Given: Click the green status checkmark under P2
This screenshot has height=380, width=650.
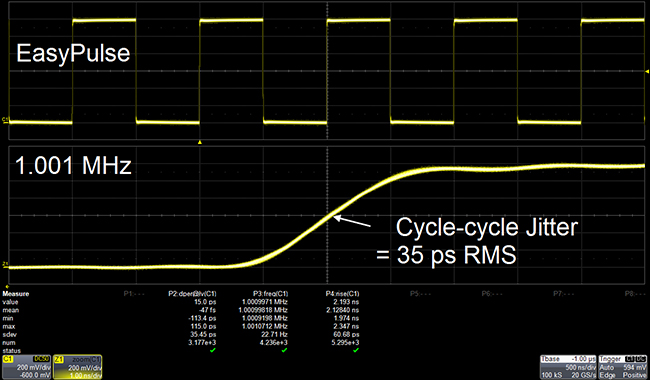Looking at the screenshot, I should coord(213,351).
